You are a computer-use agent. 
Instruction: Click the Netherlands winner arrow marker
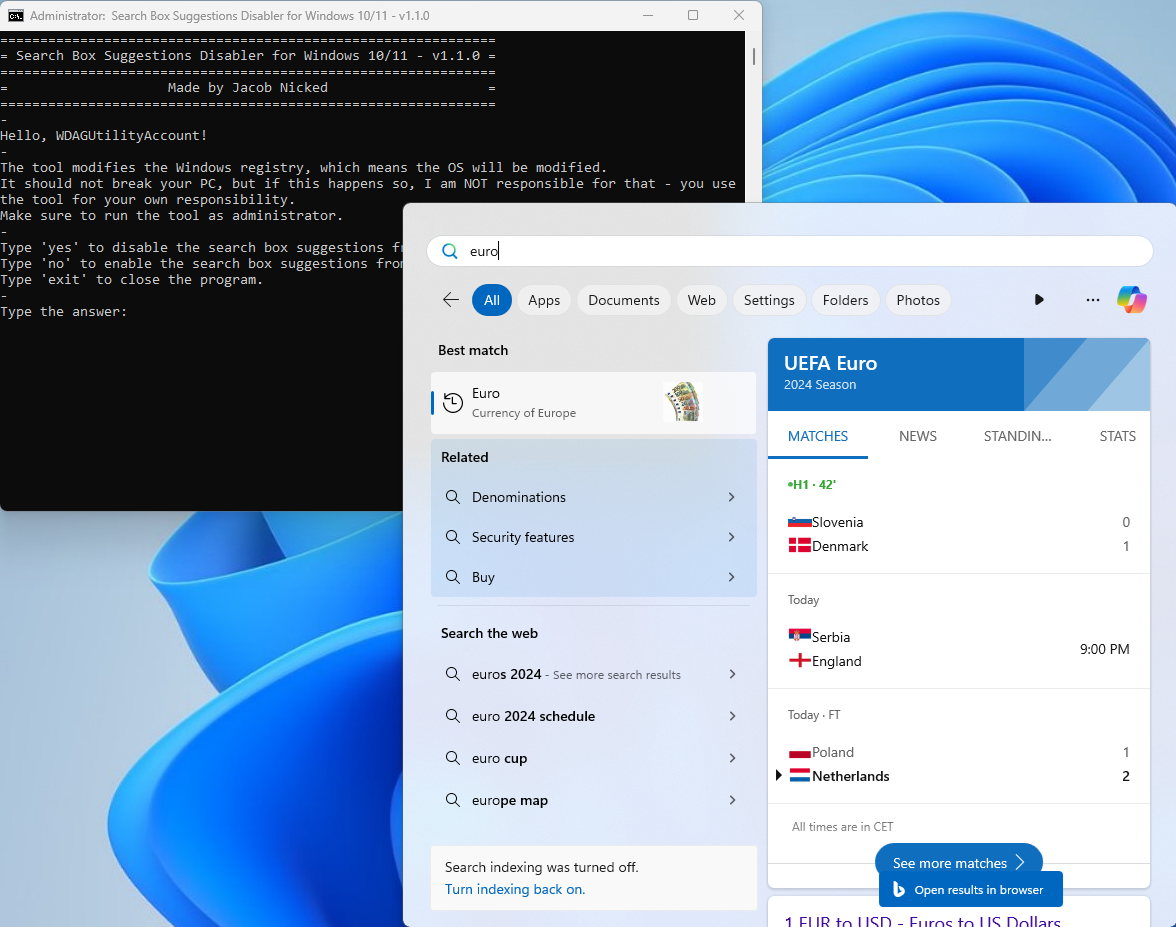tap(778, 776)
